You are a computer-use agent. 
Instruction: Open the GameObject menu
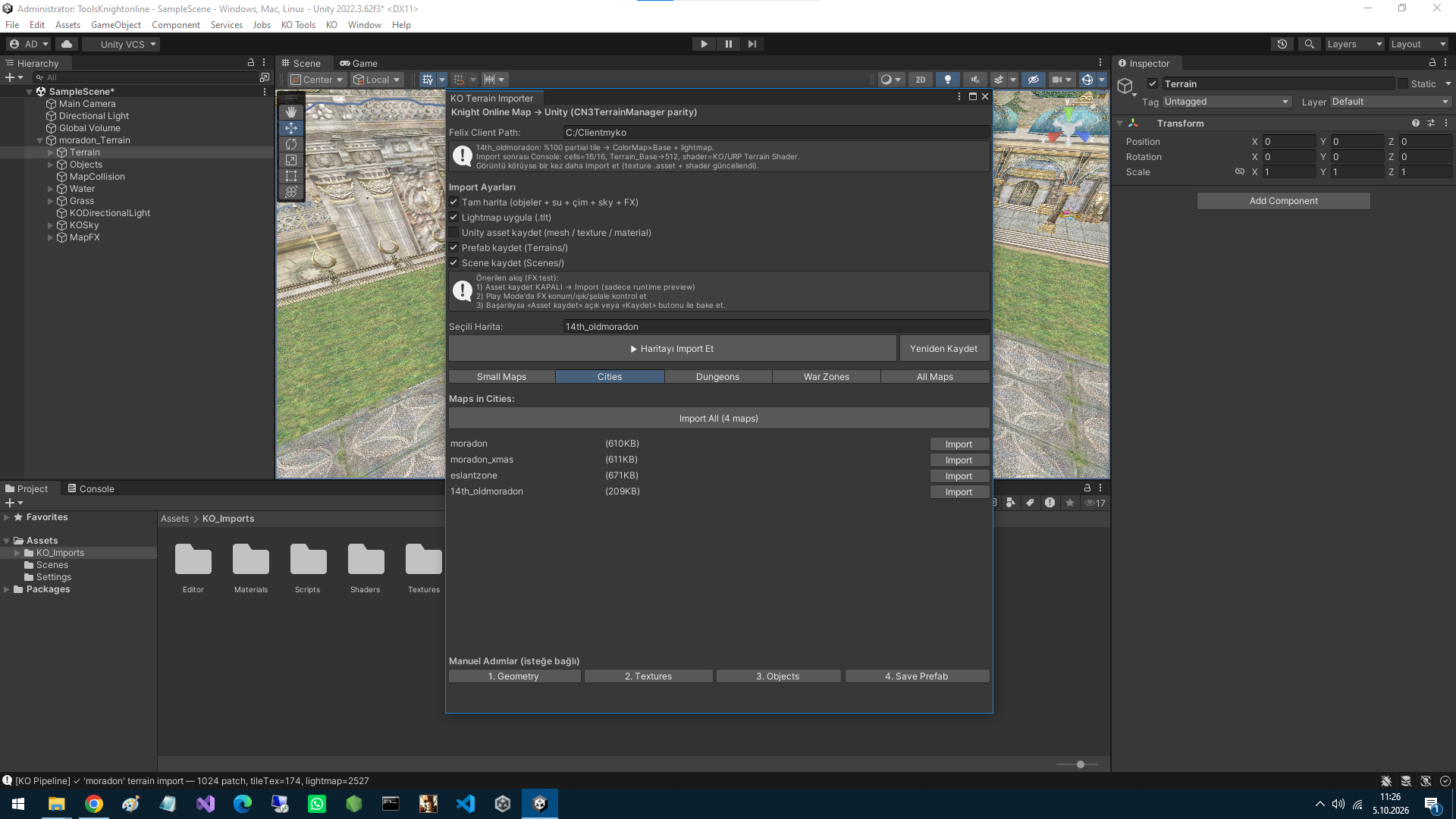[116, 25]
